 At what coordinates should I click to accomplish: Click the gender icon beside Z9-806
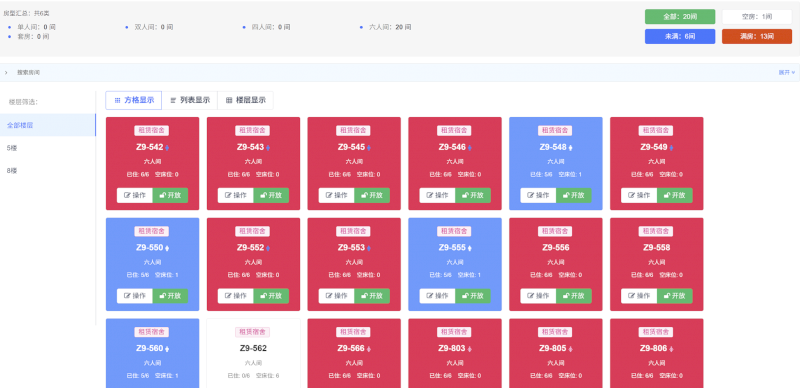671,349
